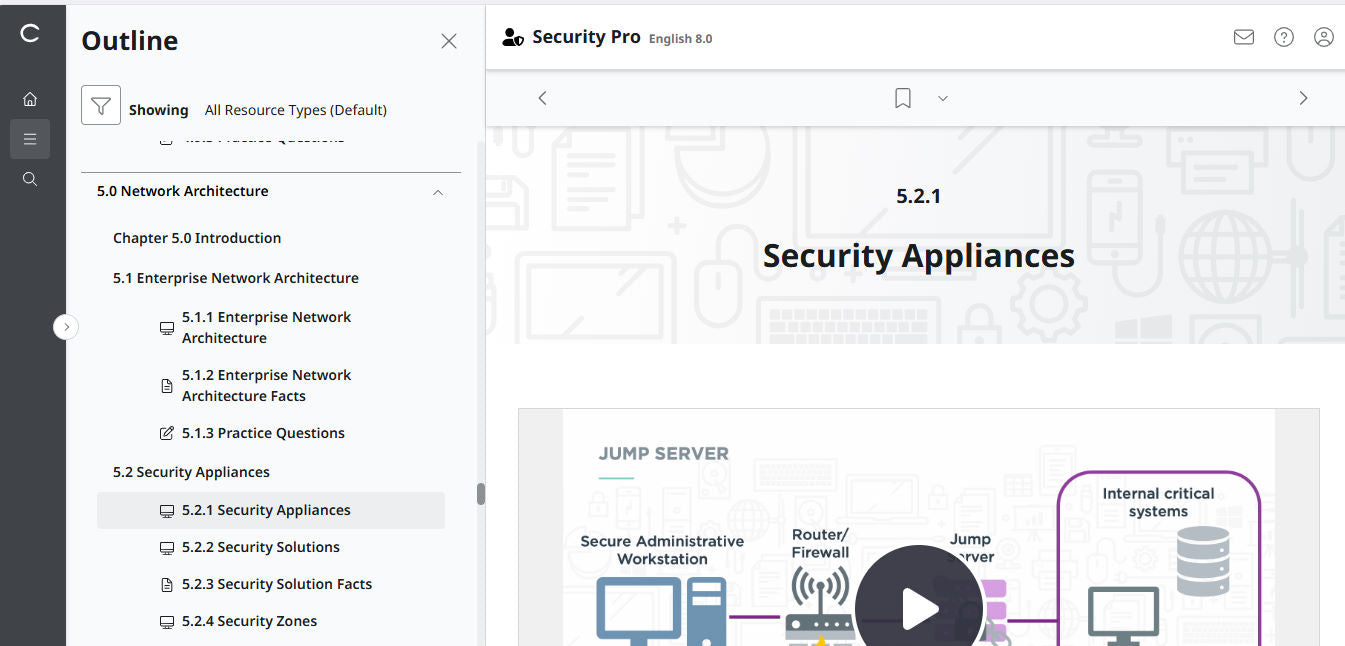
Task: Open 5.2.4 Security Zones lesson
Action: (x=250, y=621)
